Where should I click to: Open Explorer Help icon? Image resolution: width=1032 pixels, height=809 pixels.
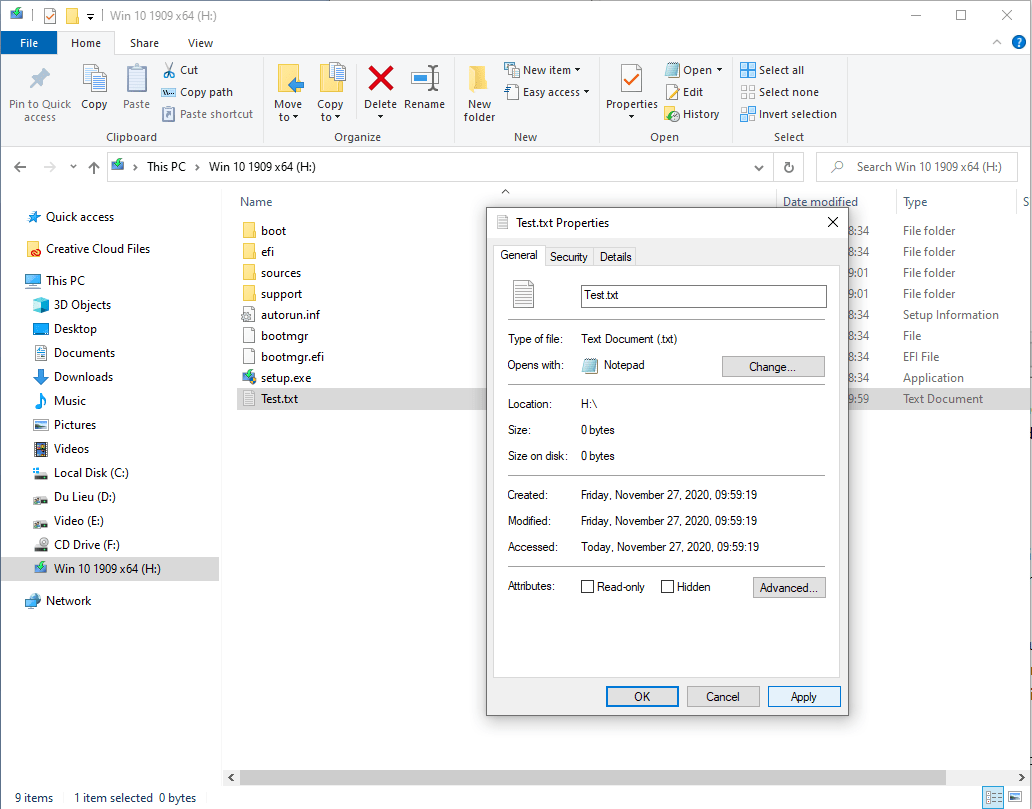(1018, 43)
